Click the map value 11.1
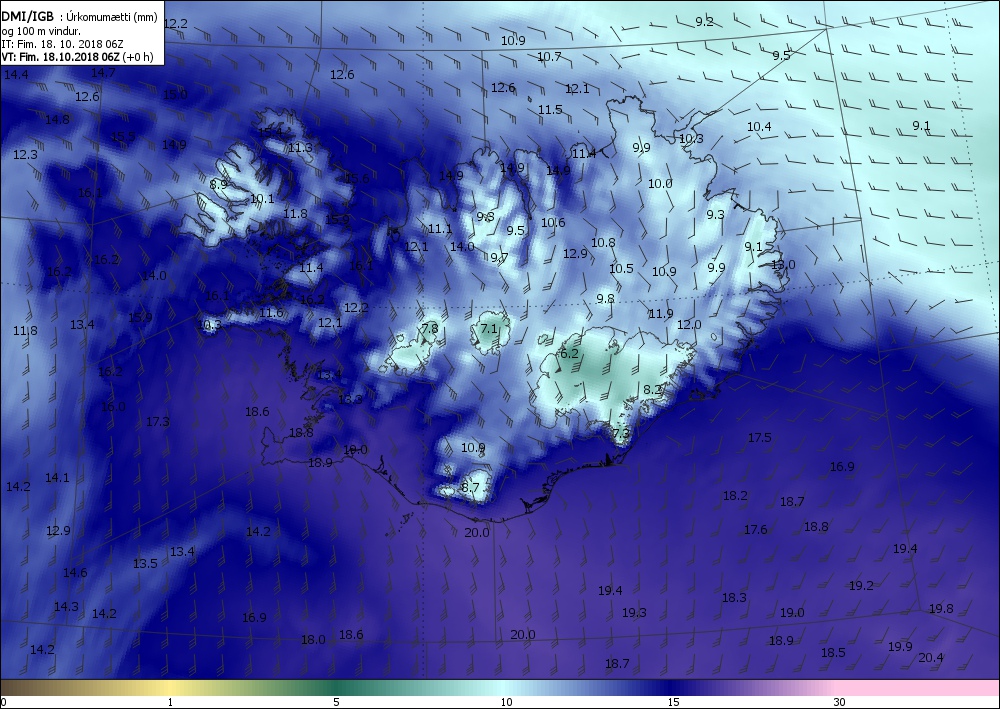1000x709 pixels. pyautogui.click(x=440, y=229)
